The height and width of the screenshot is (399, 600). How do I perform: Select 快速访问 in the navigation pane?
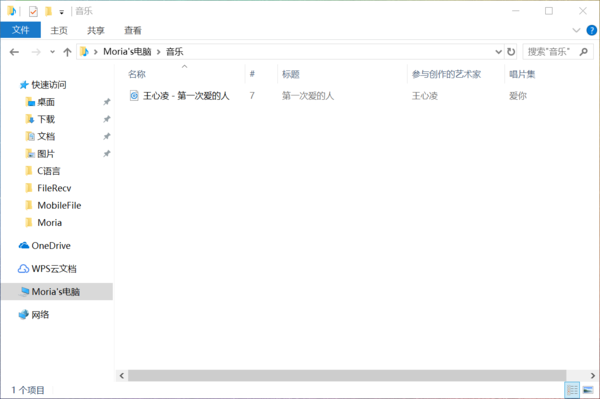point(49,85)
